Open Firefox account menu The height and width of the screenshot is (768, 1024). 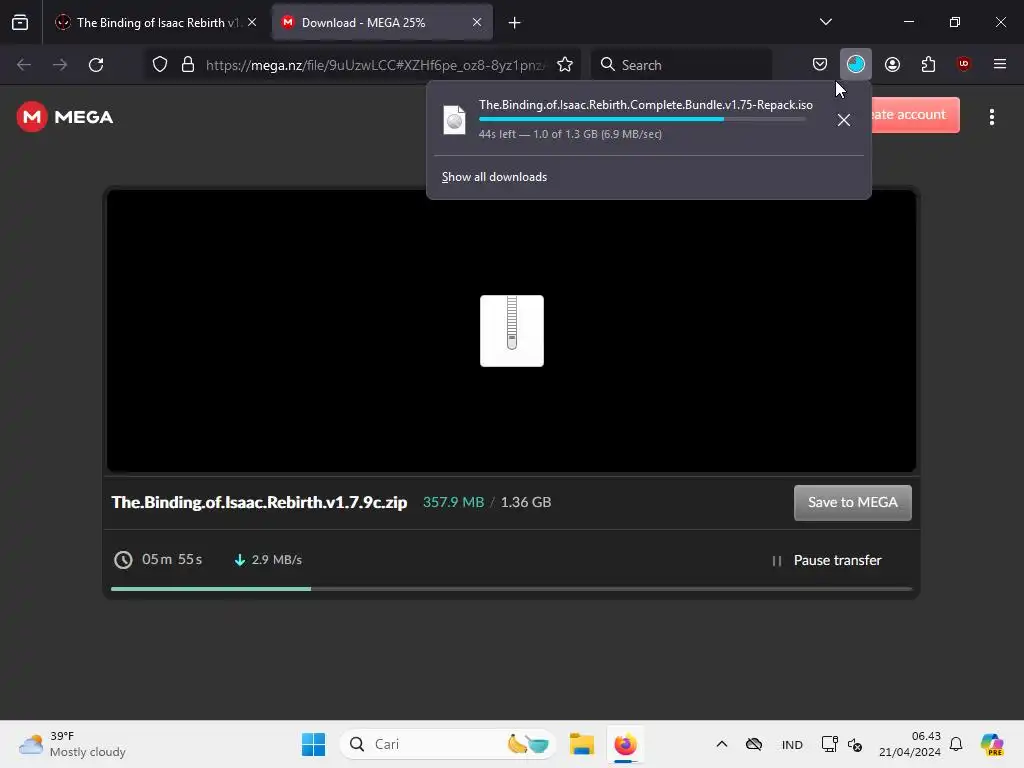pos(892,64)
